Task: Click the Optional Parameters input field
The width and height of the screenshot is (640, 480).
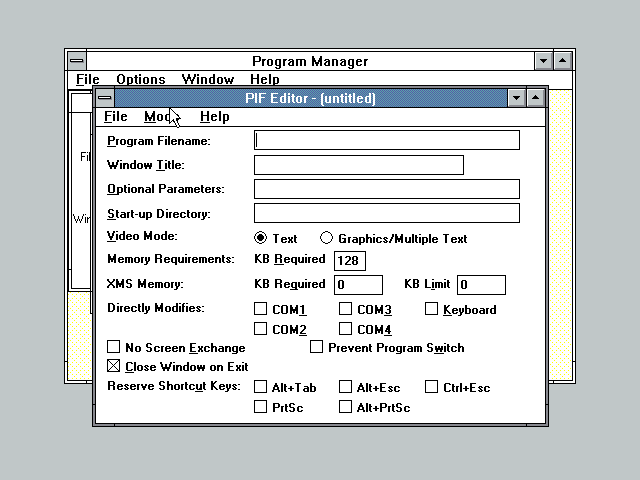Action: 387,189
